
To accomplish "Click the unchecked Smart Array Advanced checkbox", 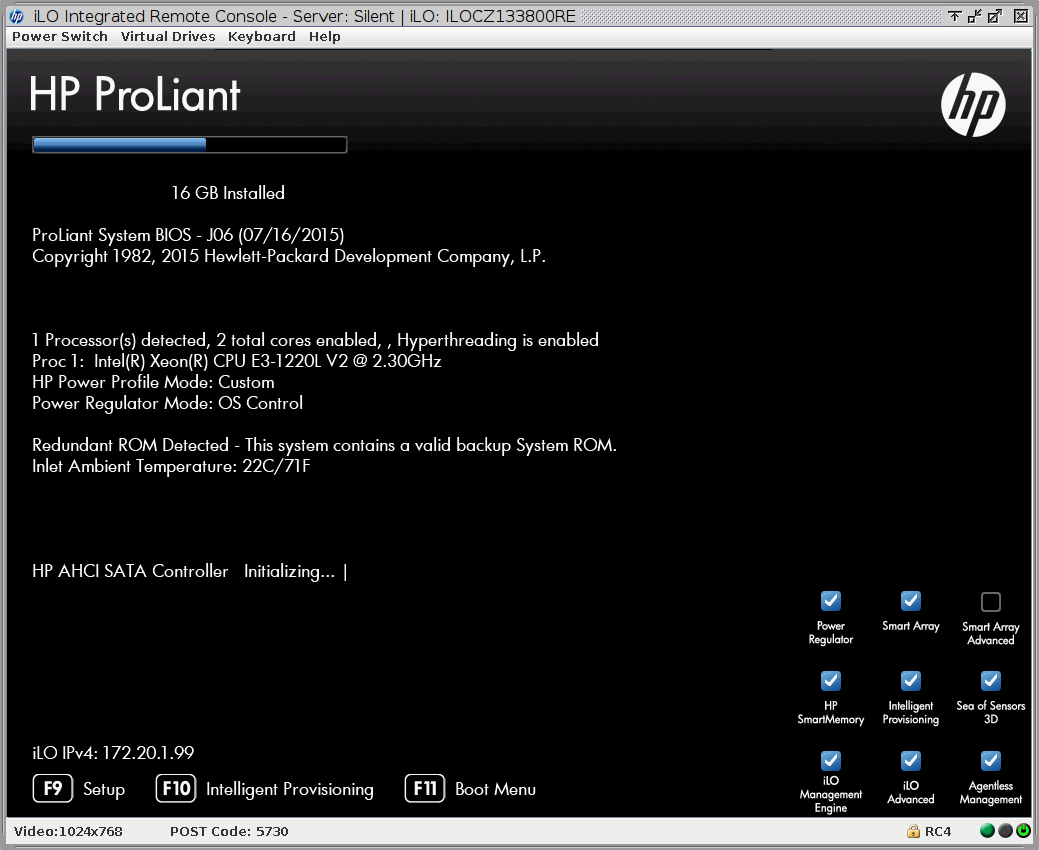I will tap(991, 602).
